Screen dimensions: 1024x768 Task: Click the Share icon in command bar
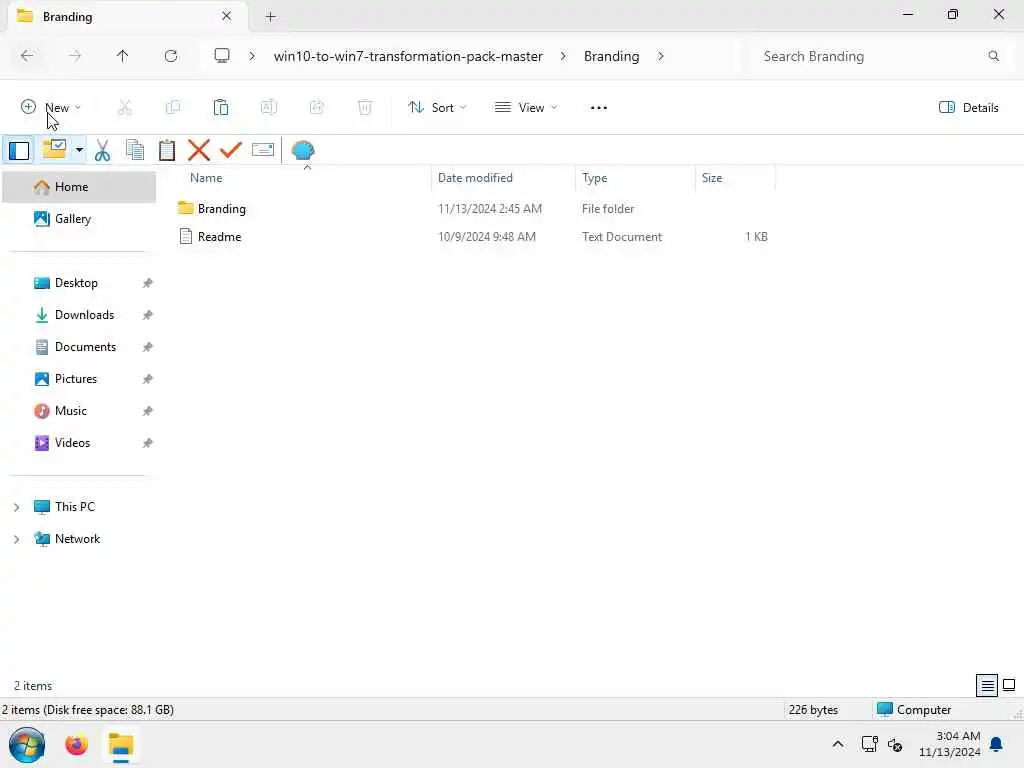tap(317, 108)
